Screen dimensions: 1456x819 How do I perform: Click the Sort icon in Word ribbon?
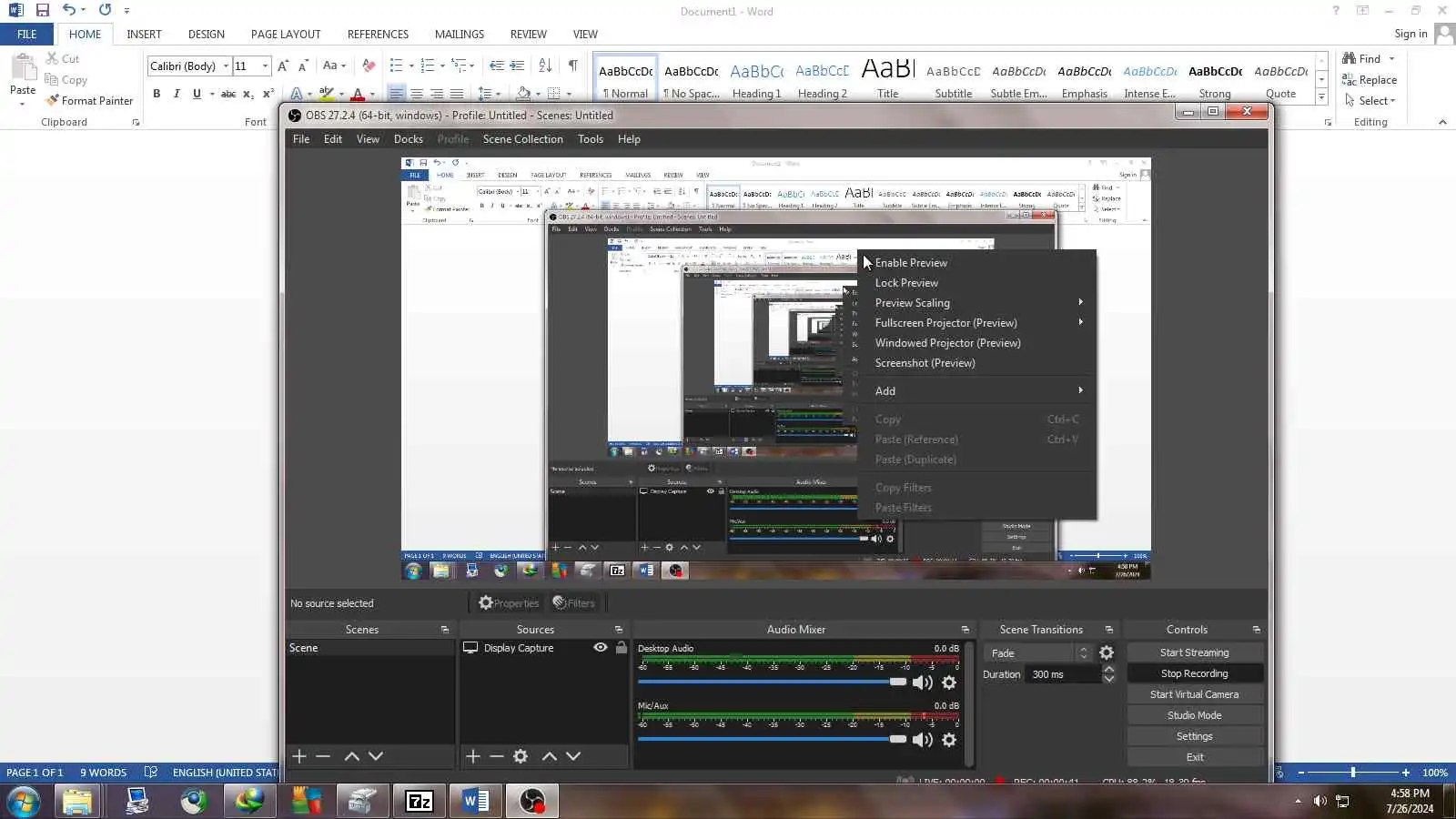pos(545,66)
